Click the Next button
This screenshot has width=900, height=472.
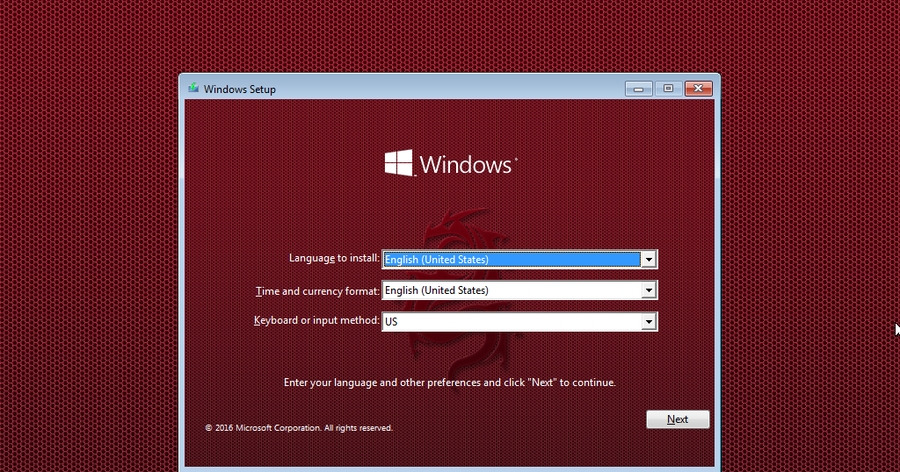[677, 419]
